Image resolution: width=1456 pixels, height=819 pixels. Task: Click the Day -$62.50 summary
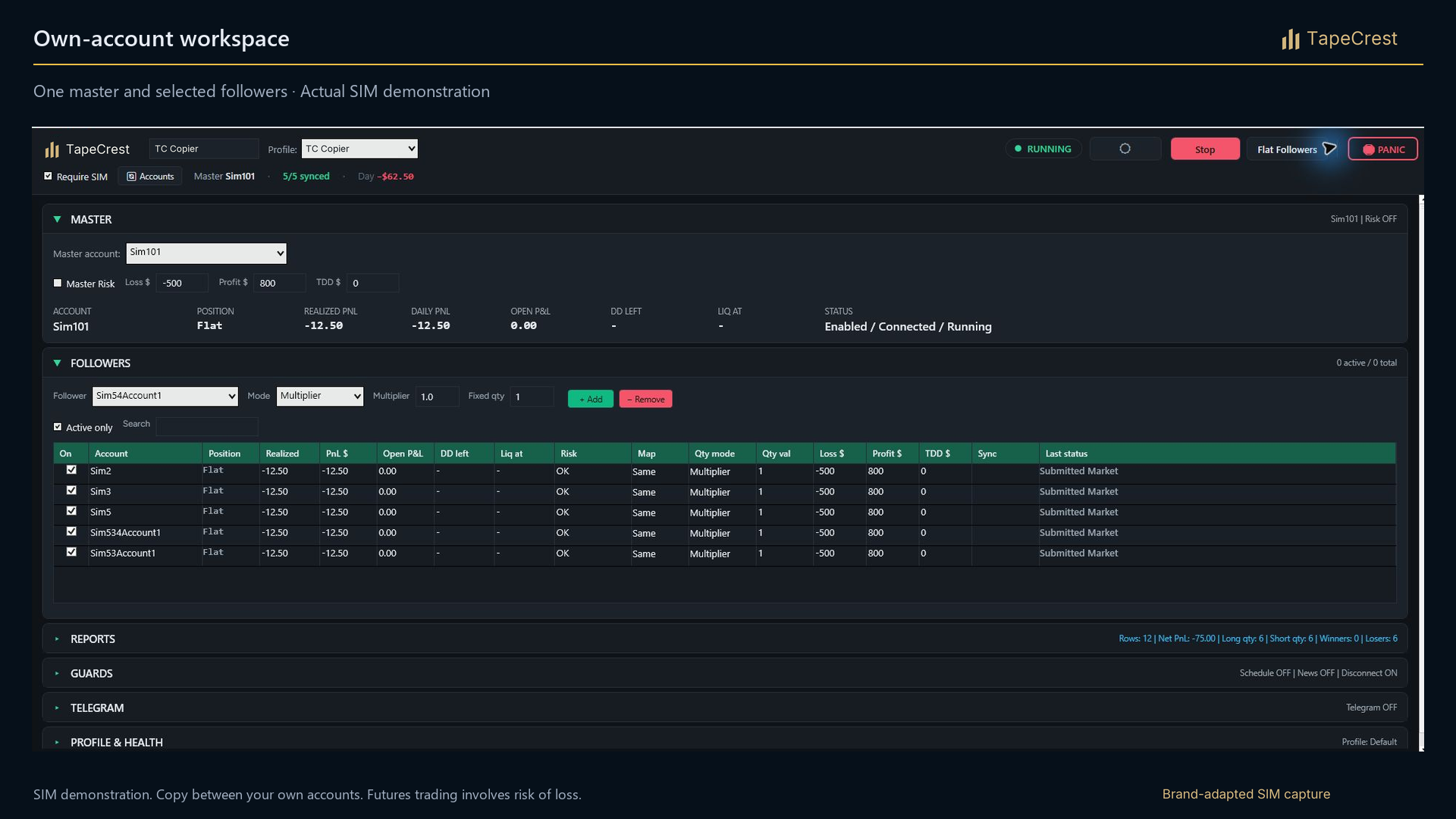coord(386,176)
